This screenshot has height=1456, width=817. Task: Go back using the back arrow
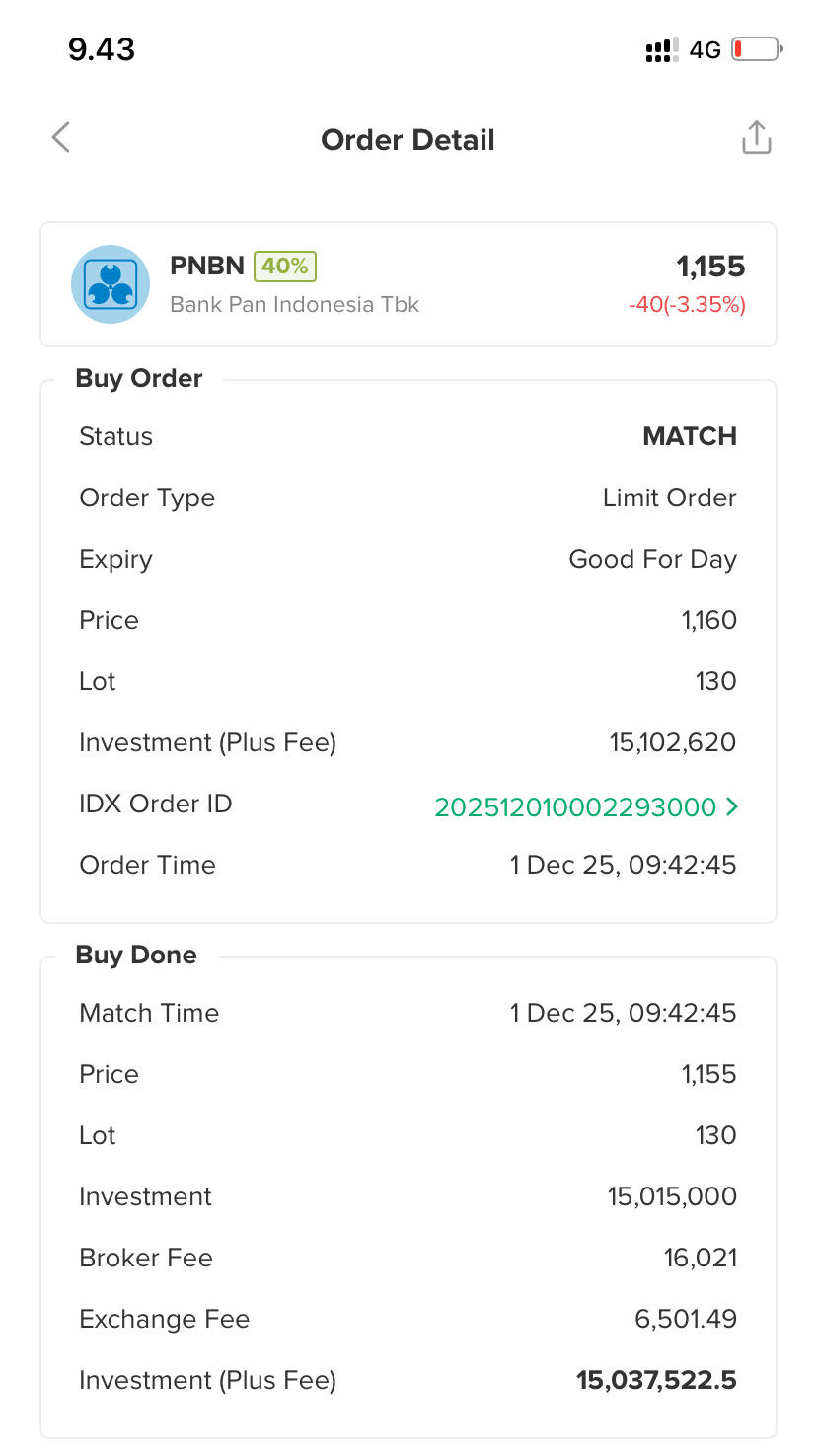(61, 138)
